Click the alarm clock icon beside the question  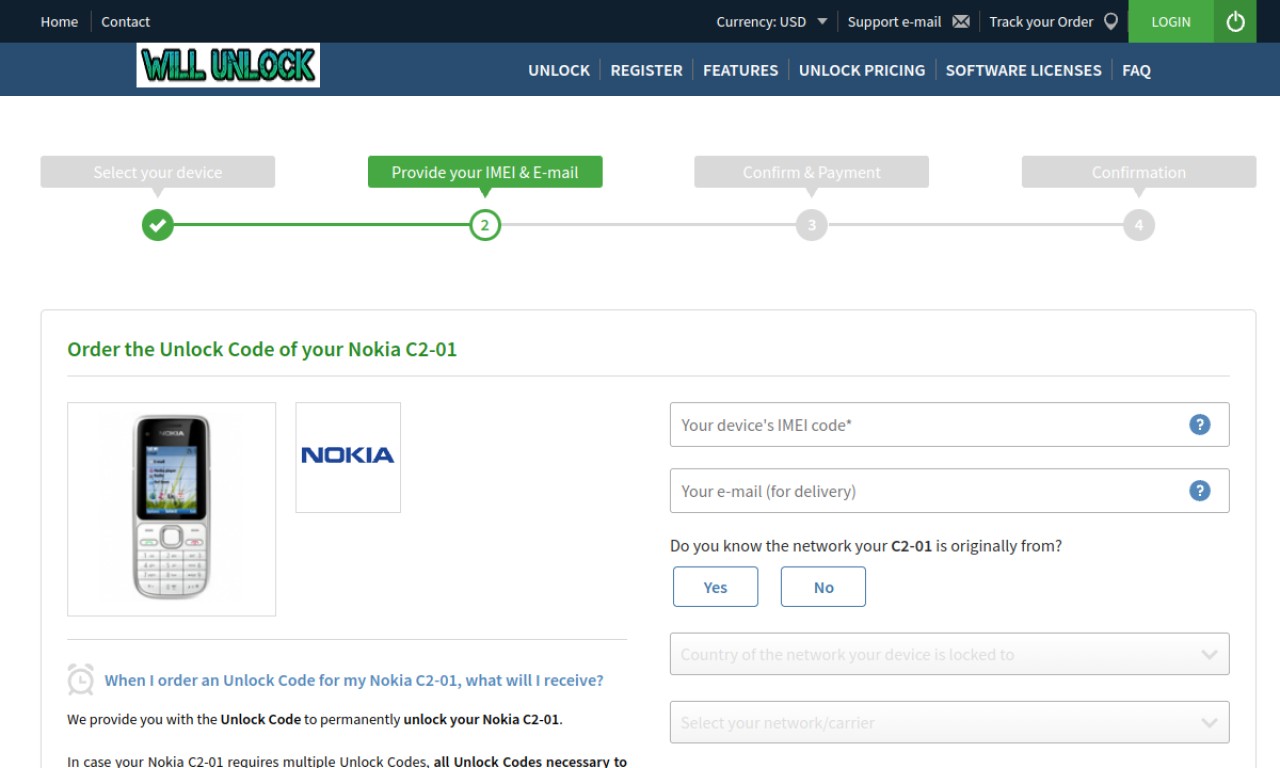tap(81, 679)
